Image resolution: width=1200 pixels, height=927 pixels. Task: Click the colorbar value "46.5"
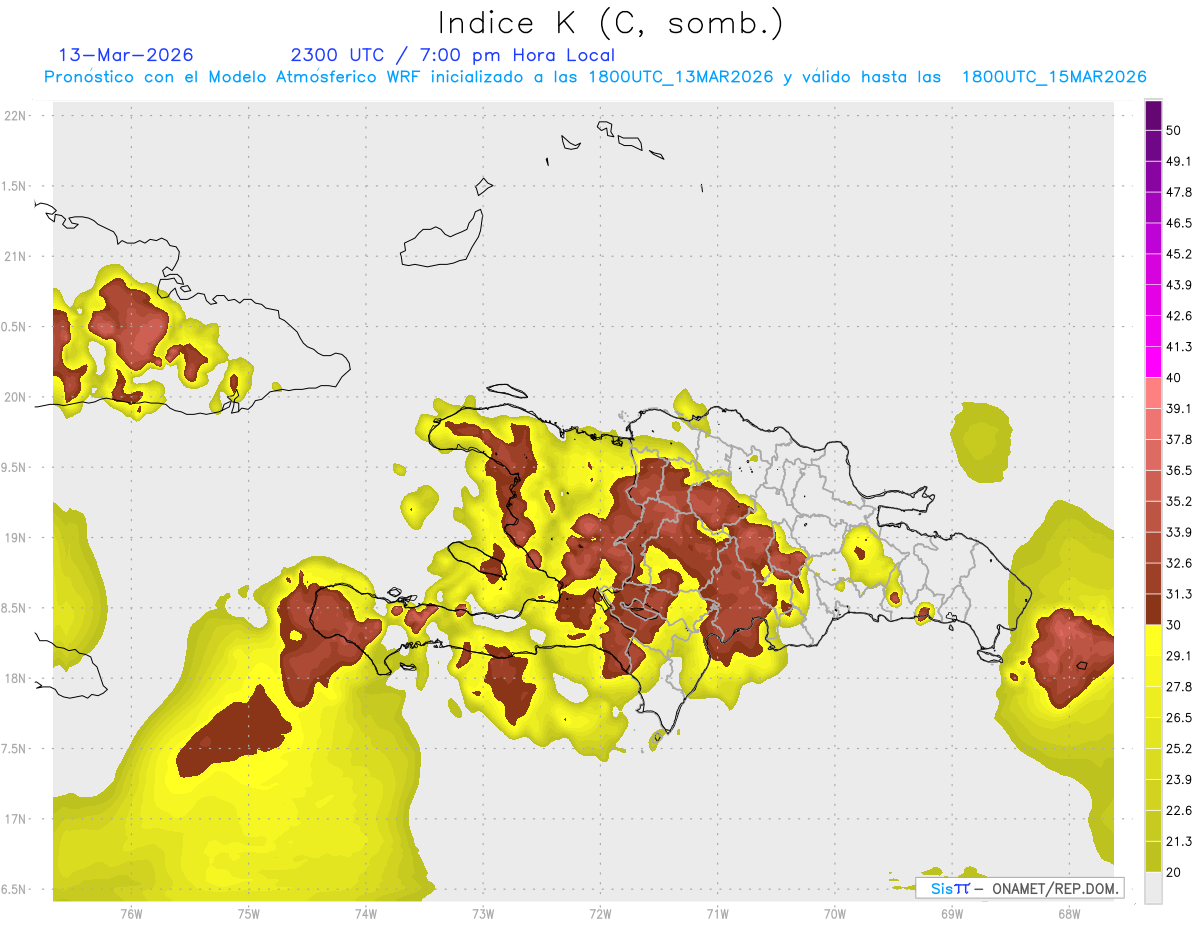point(1179,223)
